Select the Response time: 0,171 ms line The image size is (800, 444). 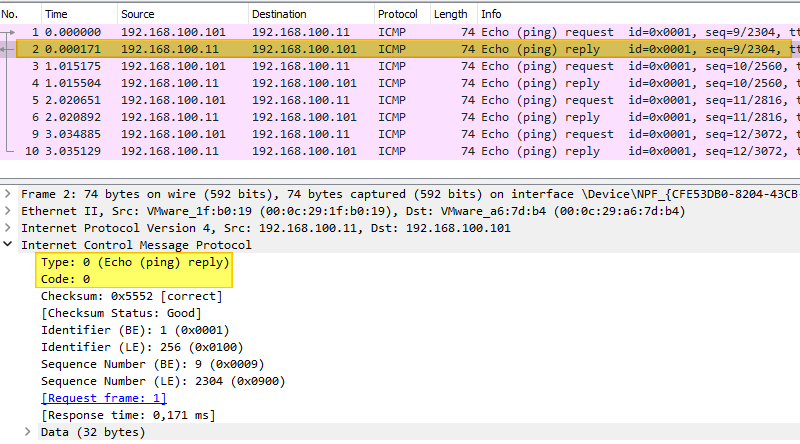click(x=128, y=415)
